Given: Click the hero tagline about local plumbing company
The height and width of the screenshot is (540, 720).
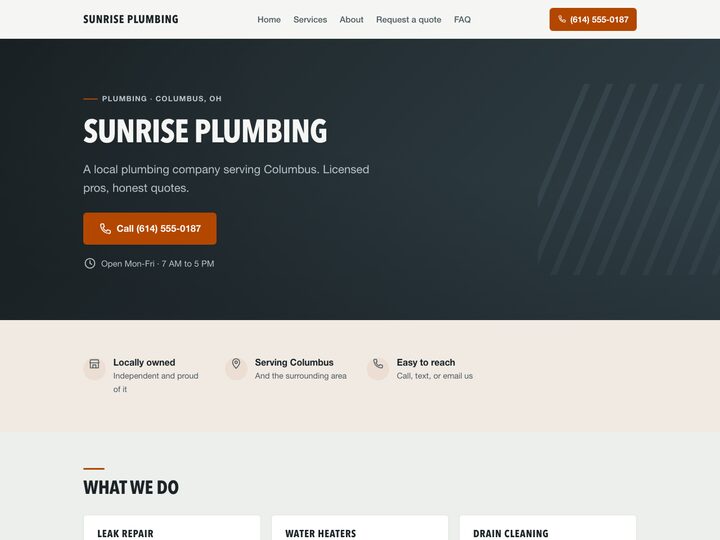Looking at the screenshot, I should 226,179.
